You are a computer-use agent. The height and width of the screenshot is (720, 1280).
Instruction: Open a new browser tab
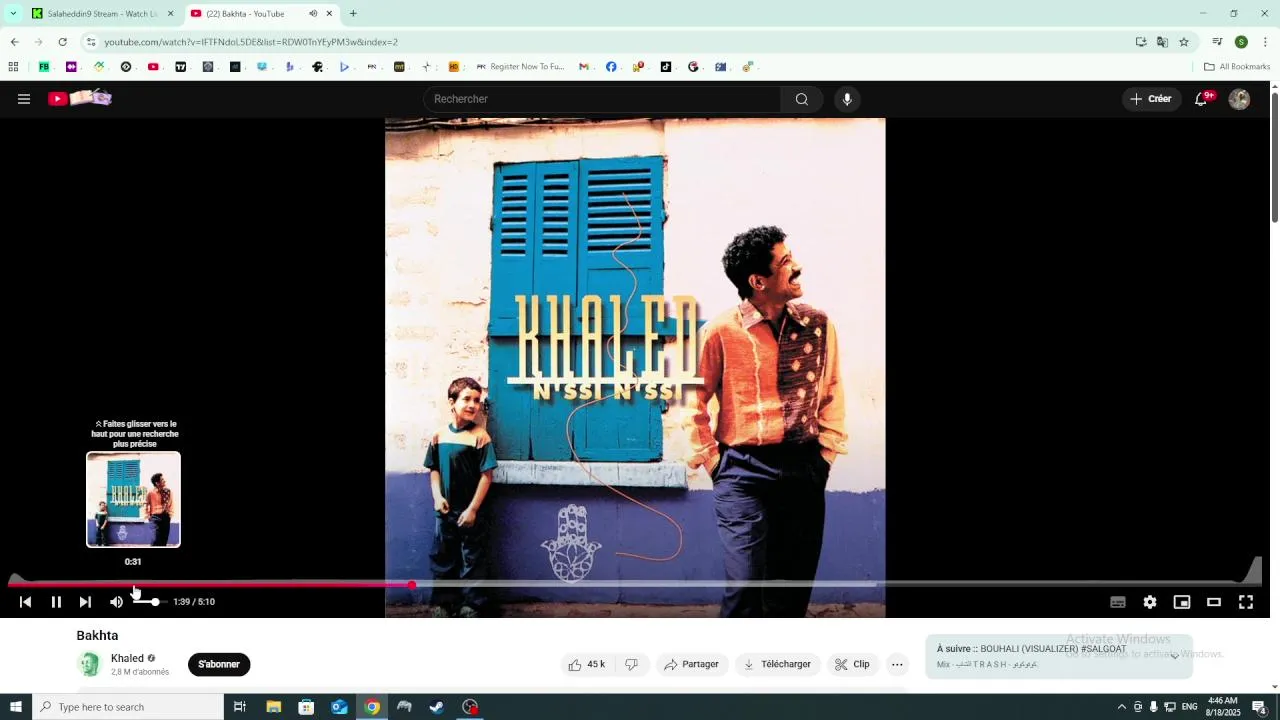coord(353,14)
